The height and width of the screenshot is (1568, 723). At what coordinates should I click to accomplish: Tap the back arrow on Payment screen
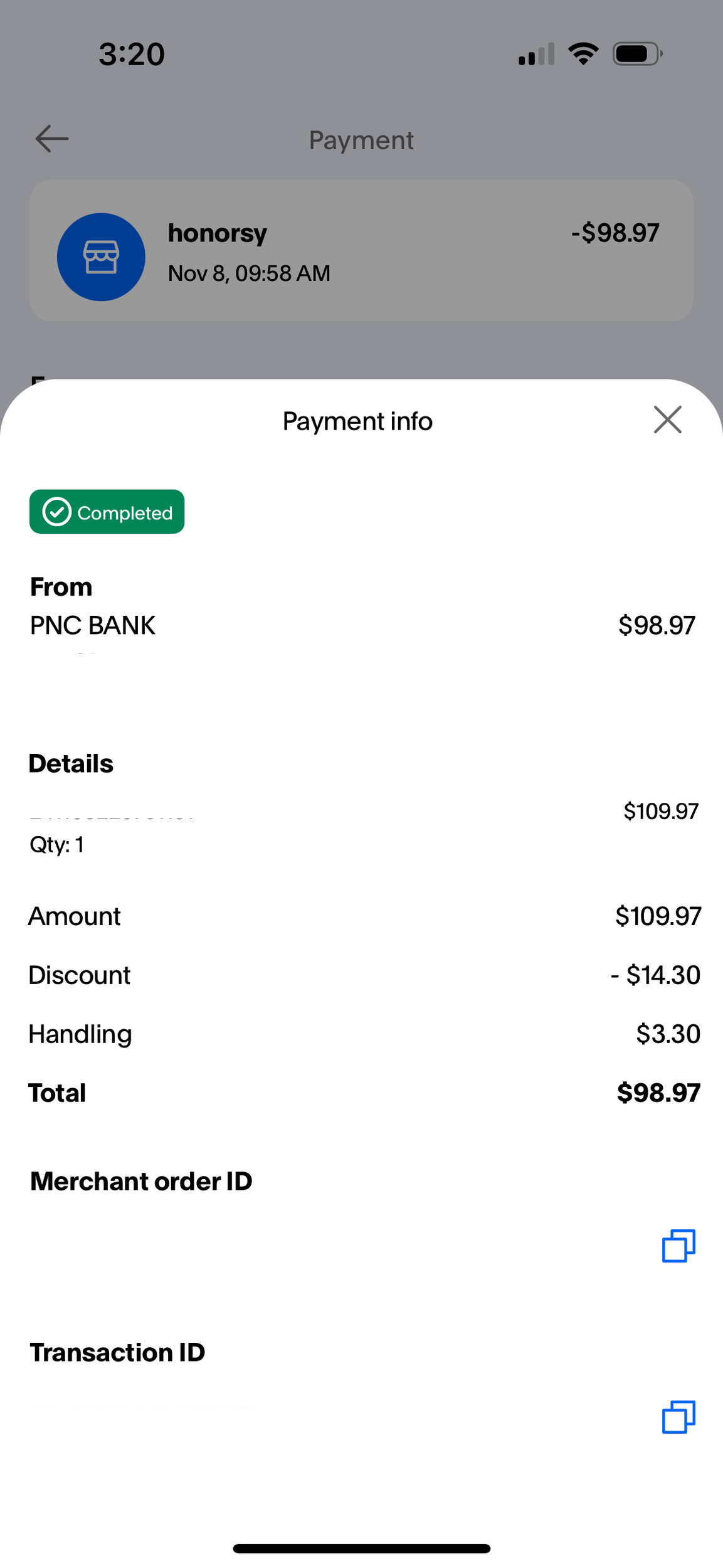52,139
